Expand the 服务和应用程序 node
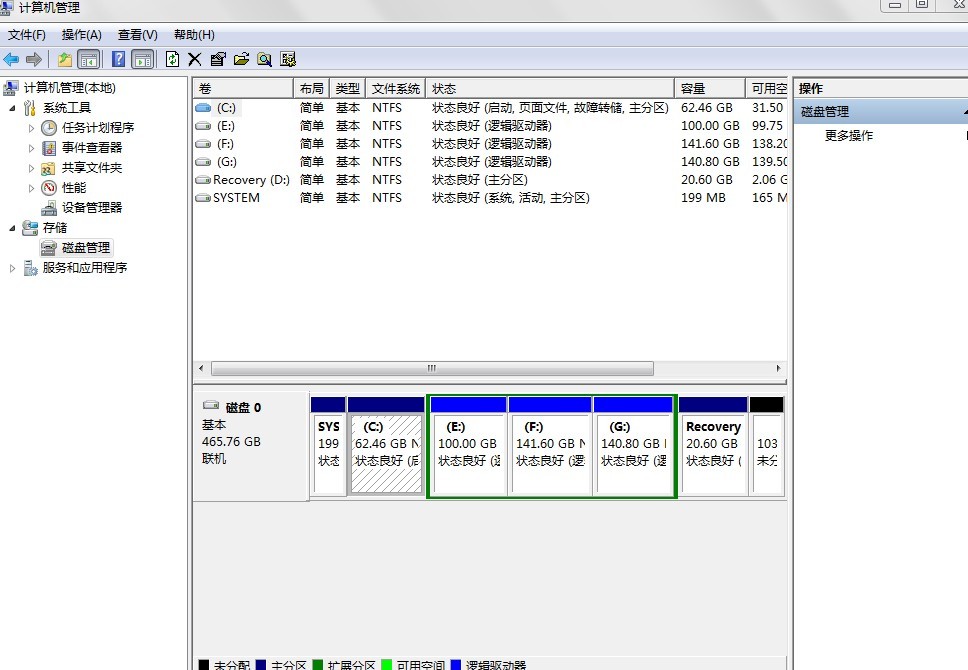This screenshot has width=968, height=670. tap(12, 268)
